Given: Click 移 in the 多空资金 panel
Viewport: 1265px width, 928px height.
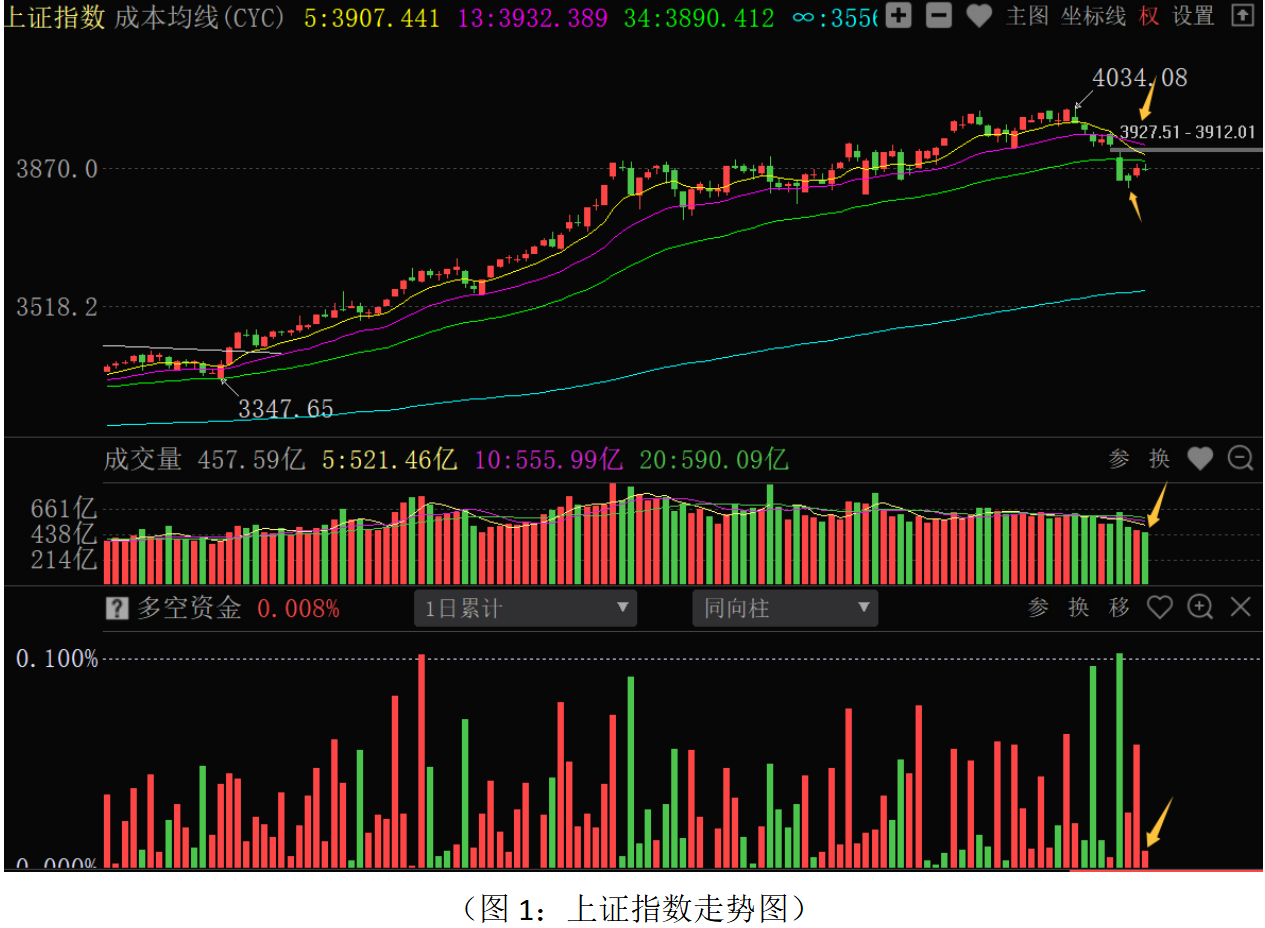Looking at the screenshot, I should [1119, 607].
